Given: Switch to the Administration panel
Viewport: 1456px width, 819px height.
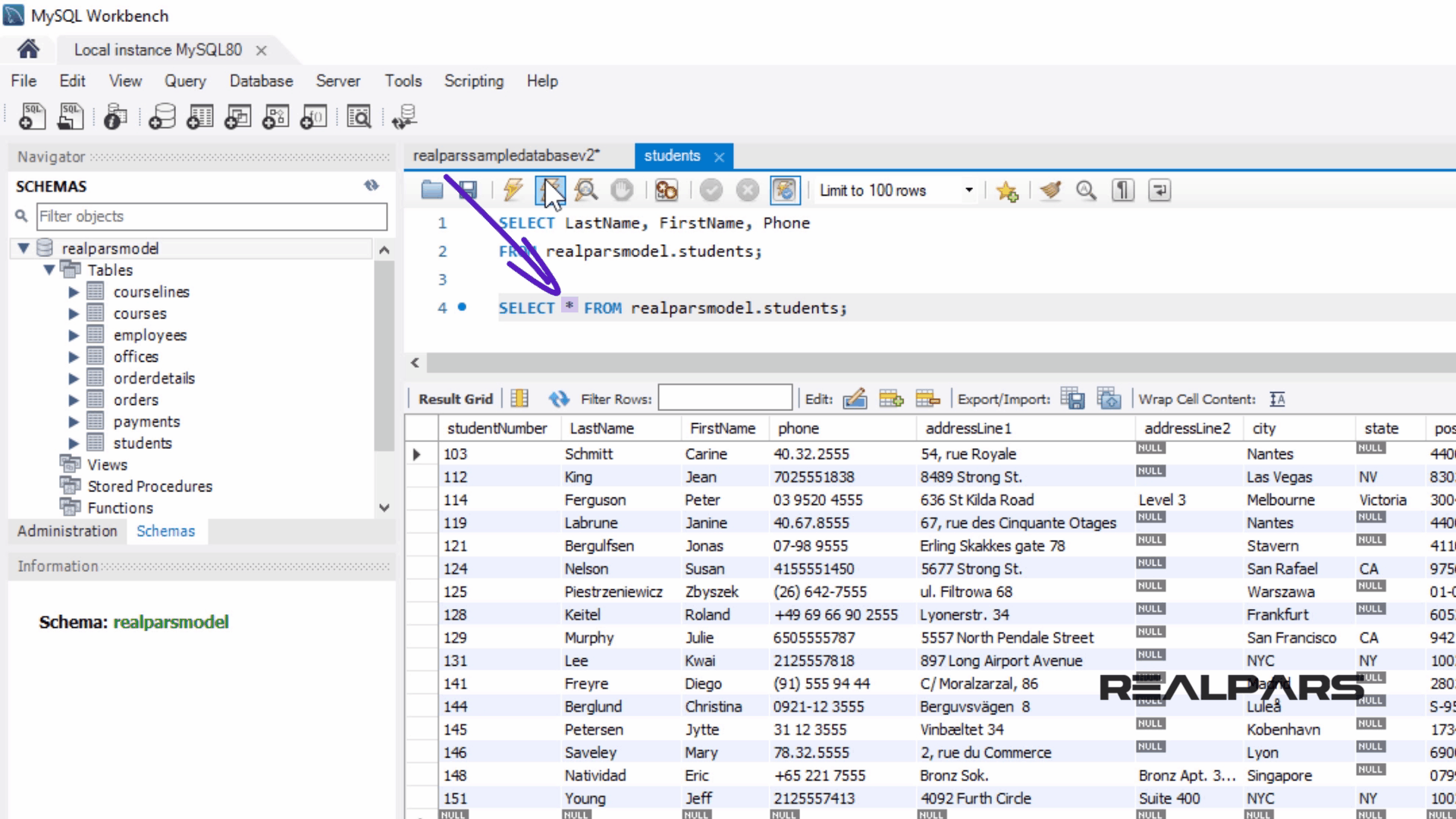Looking at the screenshot, I should pos(67,531).
